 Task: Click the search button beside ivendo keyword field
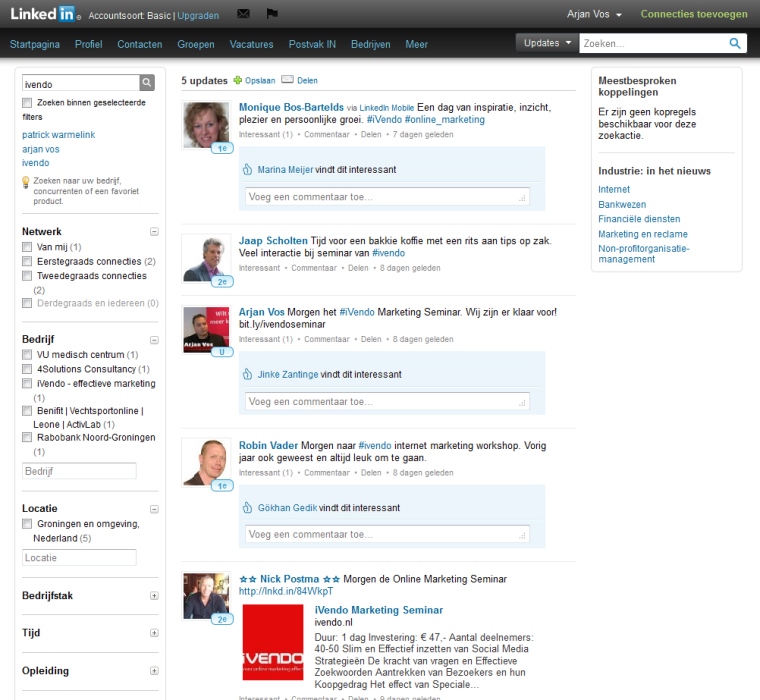(x=147, y=83)
